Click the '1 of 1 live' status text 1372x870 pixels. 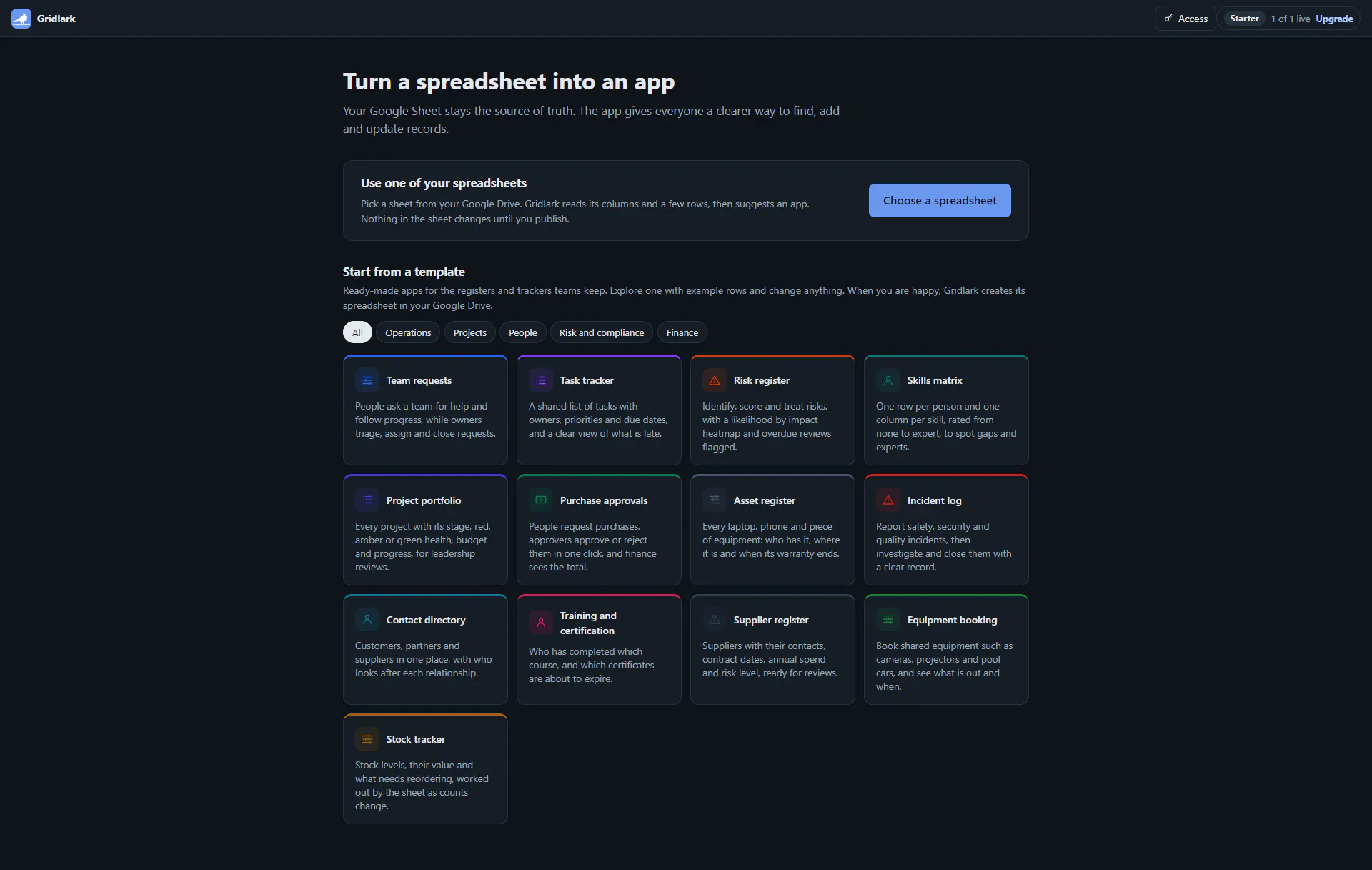tap(1291, 19)
